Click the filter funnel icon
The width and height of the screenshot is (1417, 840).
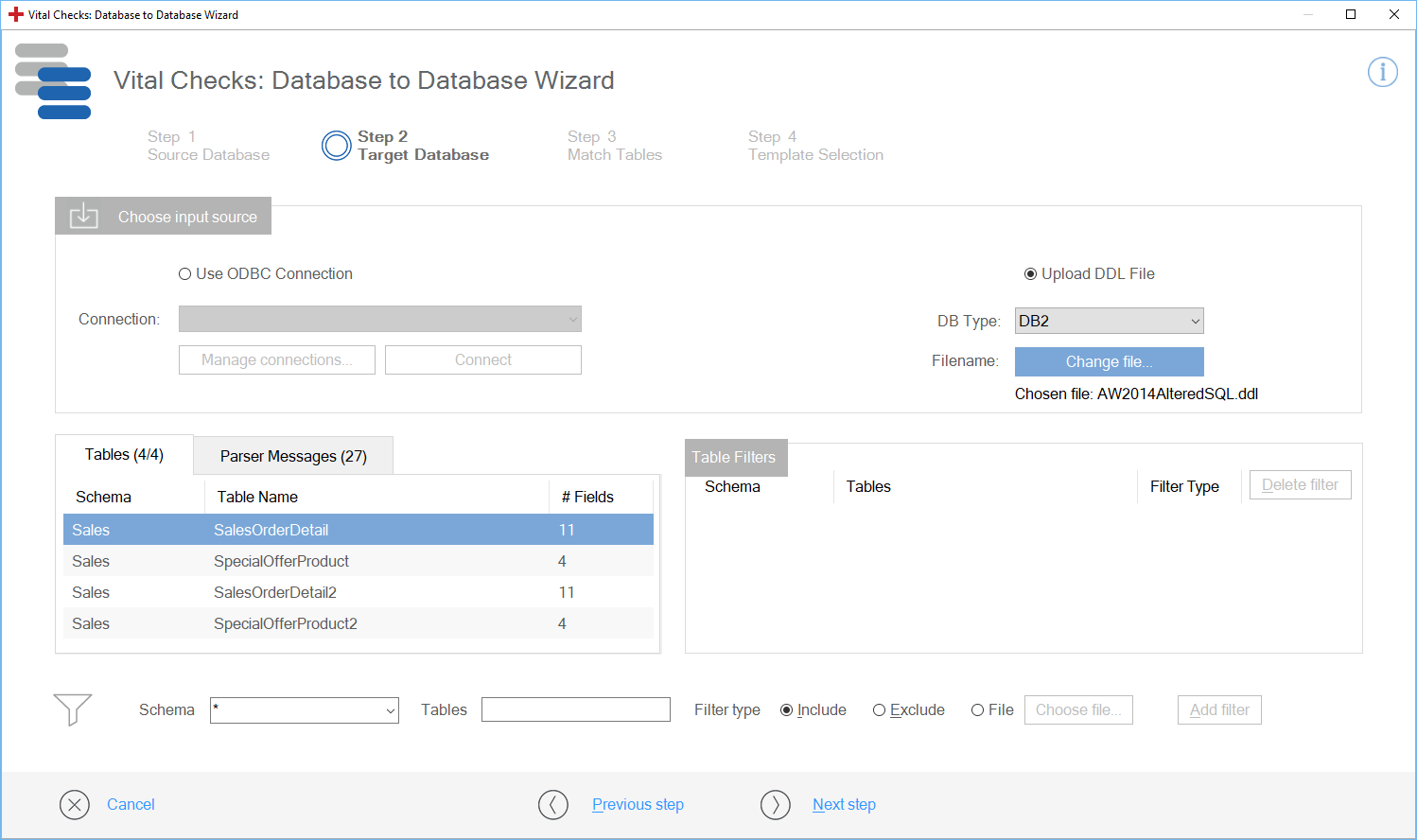[x=73, y=709]
